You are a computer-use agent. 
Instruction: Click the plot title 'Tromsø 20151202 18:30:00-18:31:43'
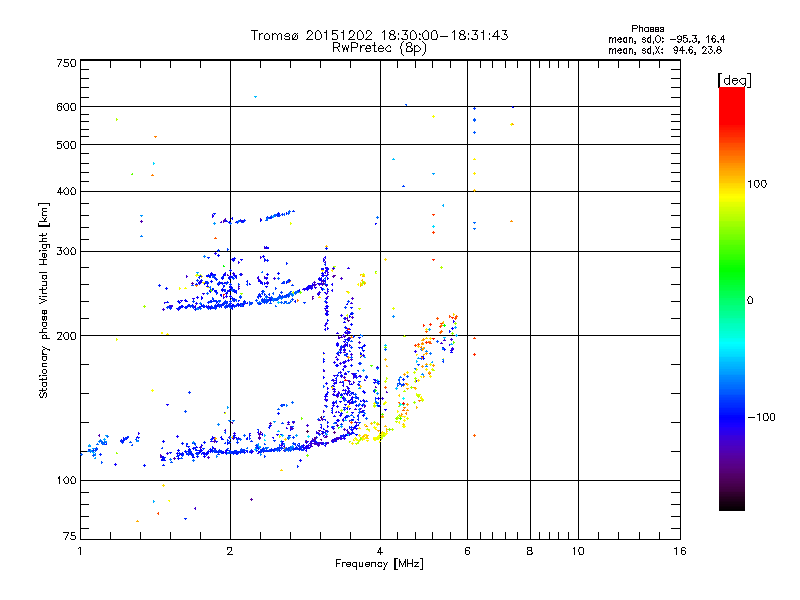pos(379,35)
